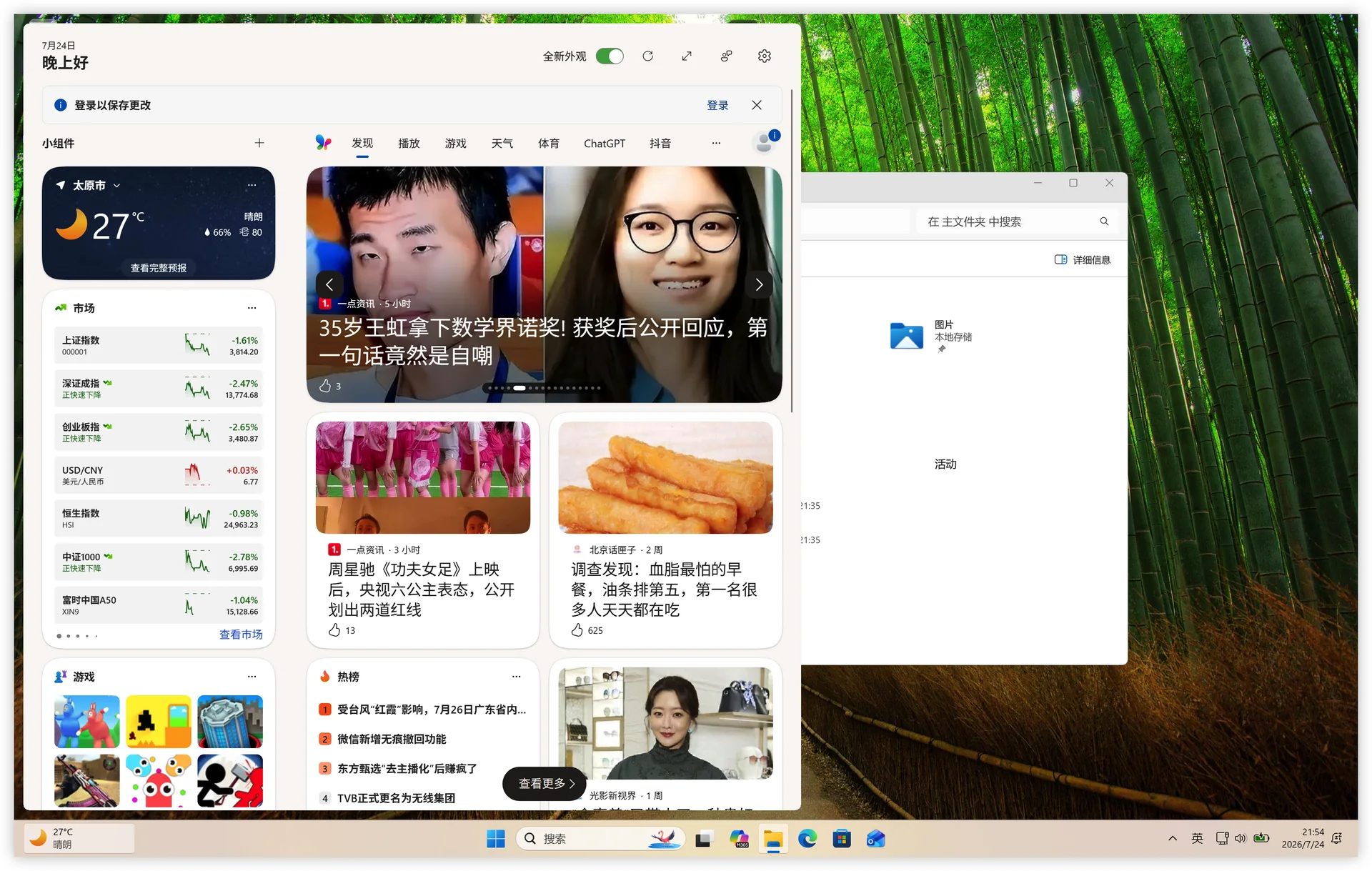The image size is (1372, 871).
Task: Switch to the 播放 tab
Action: click(x=409, y=144)
